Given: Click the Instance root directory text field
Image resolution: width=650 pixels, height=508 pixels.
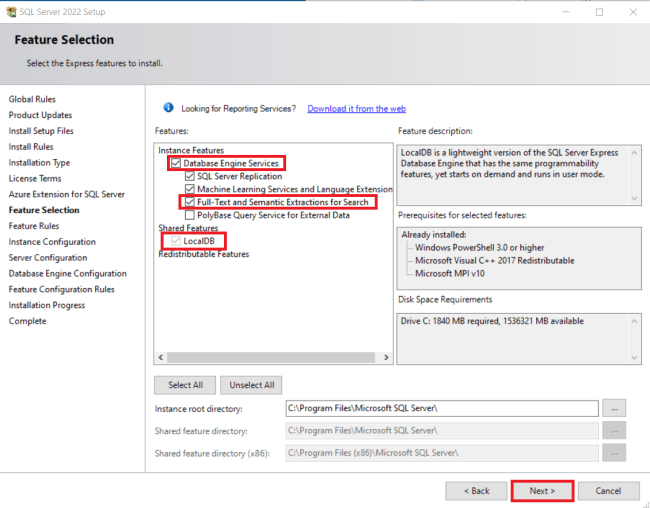Looking at the screenshot, I should (442, 408).
